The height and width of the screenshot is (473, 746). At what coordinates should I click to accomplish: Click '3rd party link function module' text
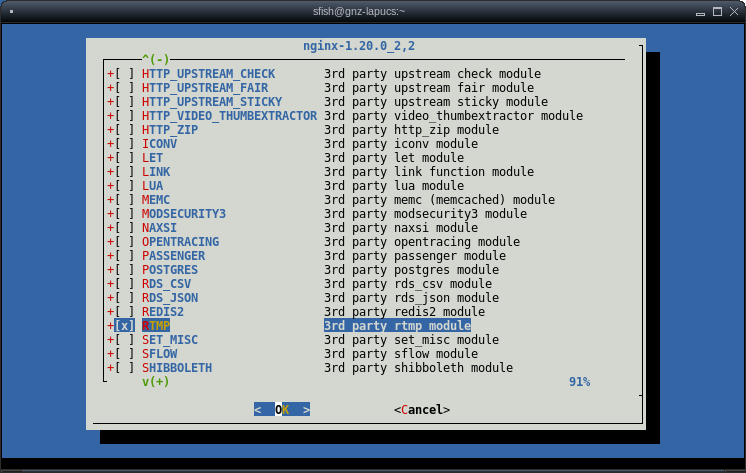pos(429,172)
